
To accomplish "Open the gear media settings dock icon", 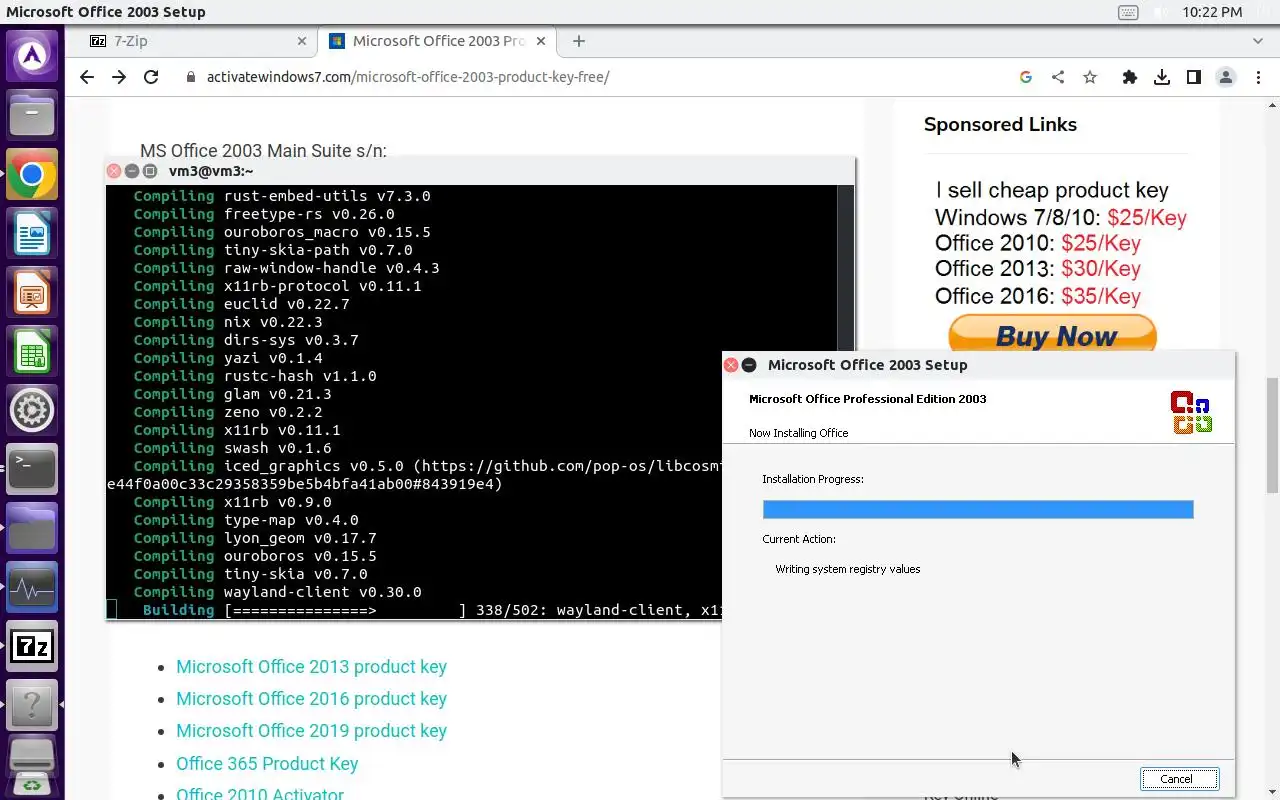I will pyautogui.click(x=32, y=411).
